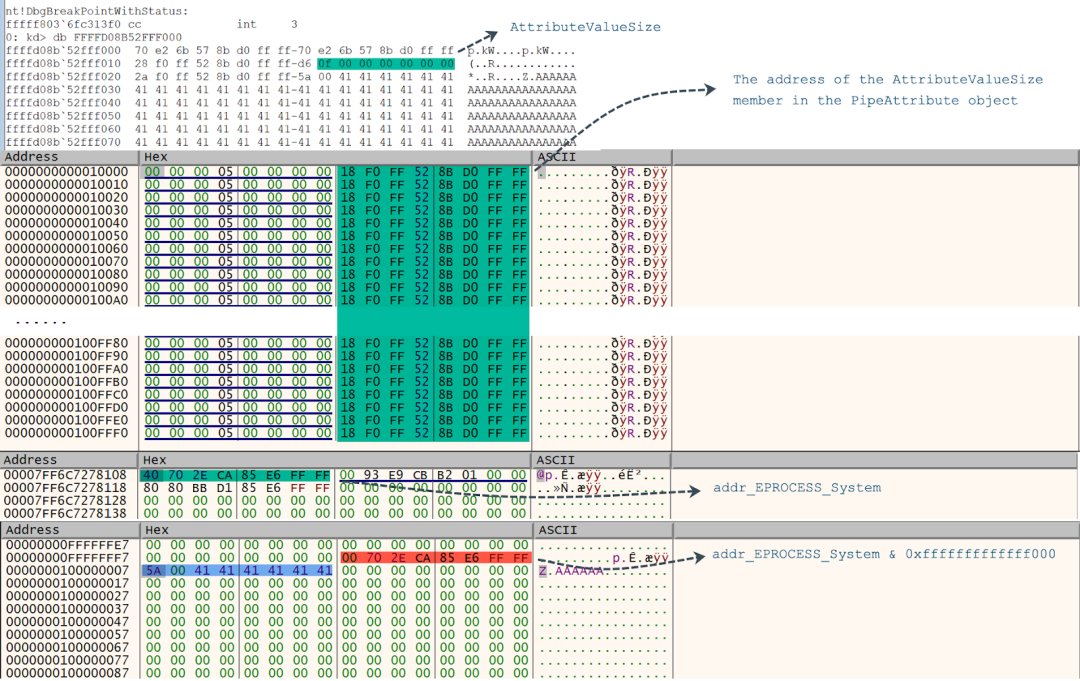Screen dimensions: 1080x681
Task: Click the 'int 3' instruction text
Action: pyautogui.click(x=266, y=24)
